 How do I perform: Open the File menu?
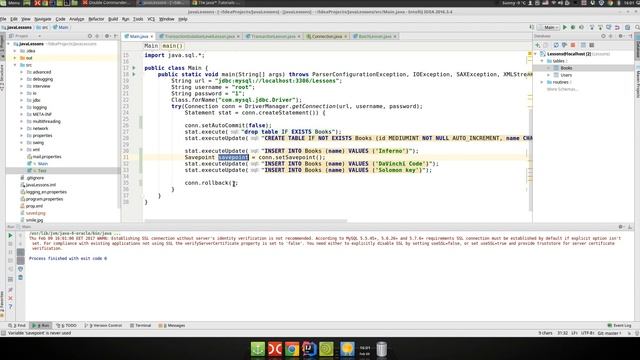(x=3, y=19)
